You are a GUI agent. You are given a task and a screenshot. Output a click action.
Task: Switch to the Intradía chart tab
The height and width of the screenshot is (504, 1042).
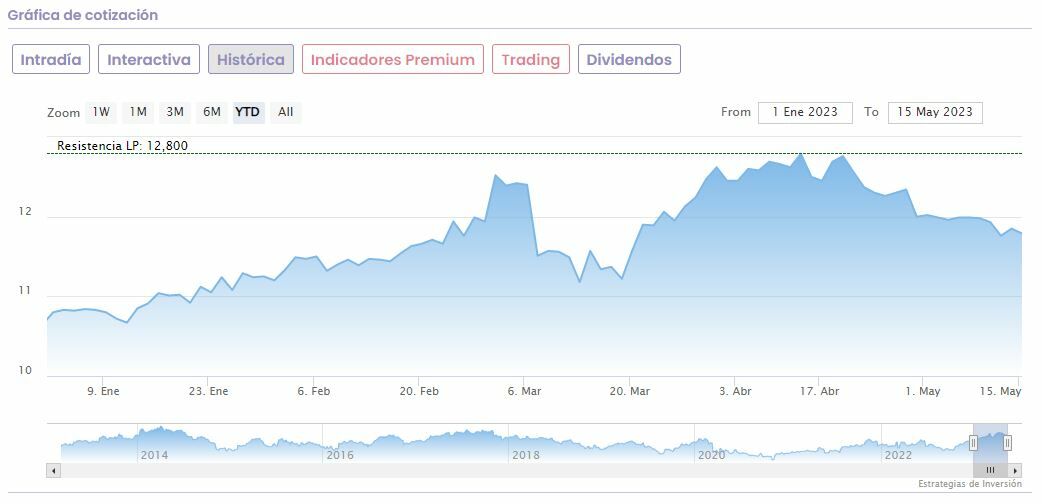tap(51, 59)
